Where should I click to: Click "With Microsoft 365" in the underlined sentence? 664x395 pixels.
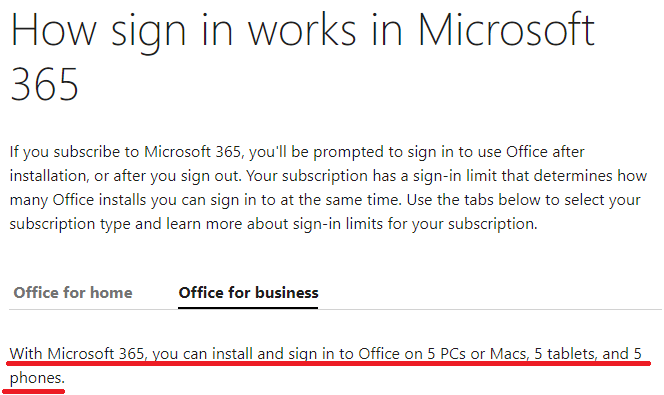(x=78, y=354)
